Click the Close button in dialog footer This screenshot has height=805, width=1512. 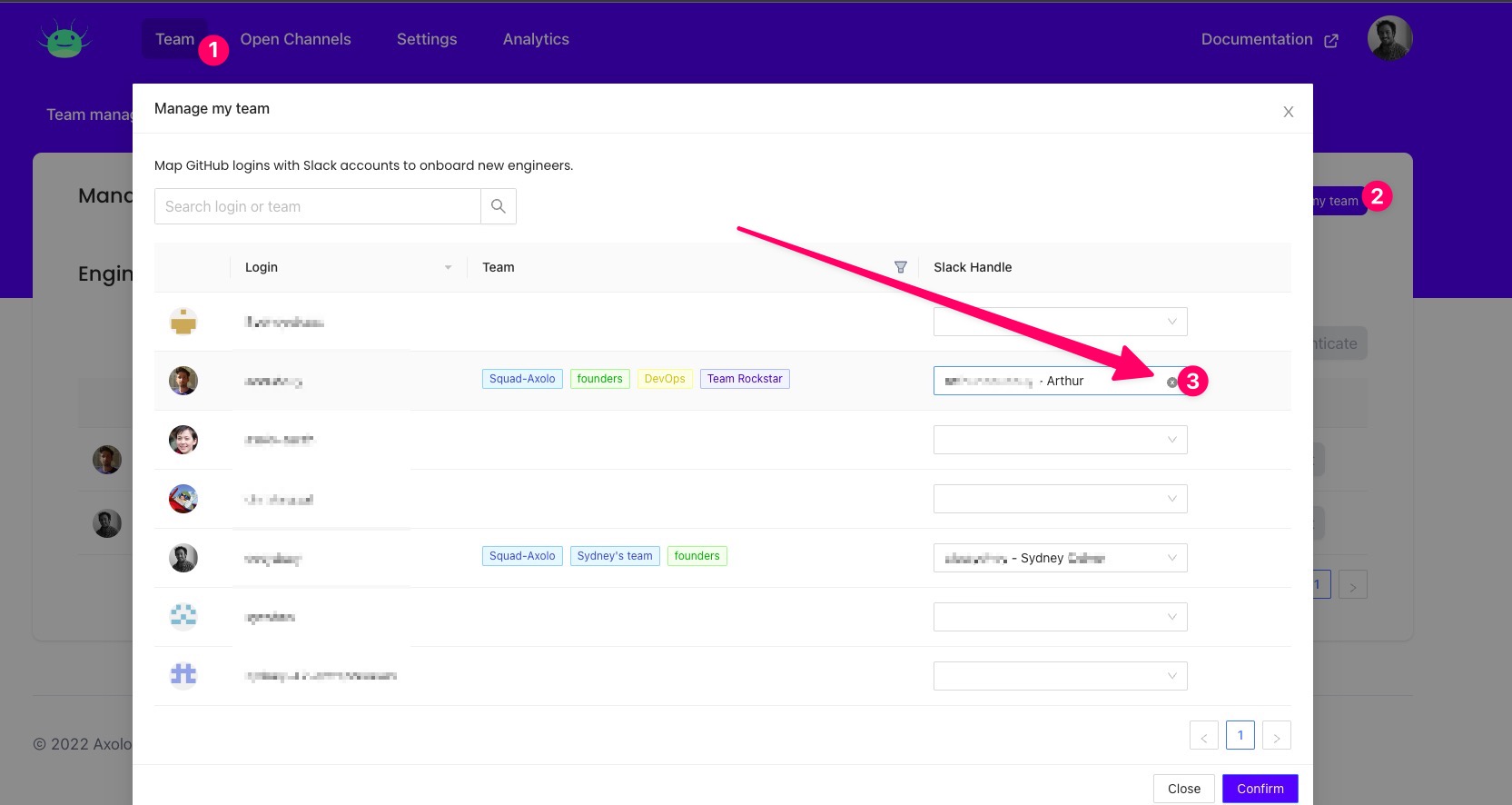point(1183,789)
